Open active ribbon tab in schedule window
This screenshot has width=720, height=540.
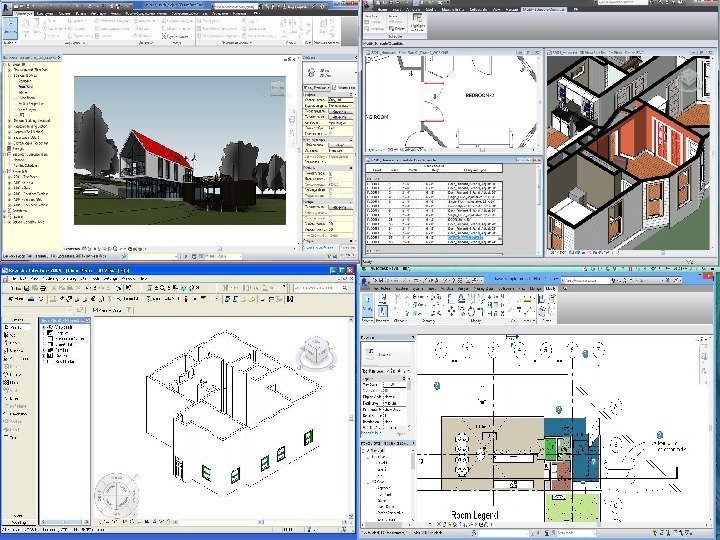pyautogui.click(x=546, y=9)
